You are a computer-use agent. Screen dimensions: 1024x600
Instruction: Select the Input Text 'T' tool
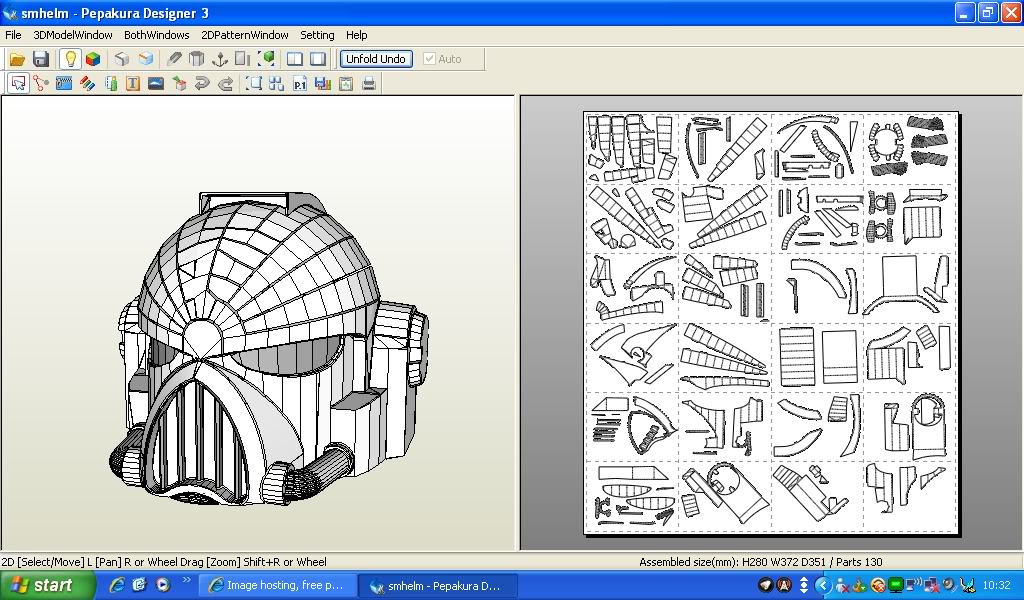point(133,84)
